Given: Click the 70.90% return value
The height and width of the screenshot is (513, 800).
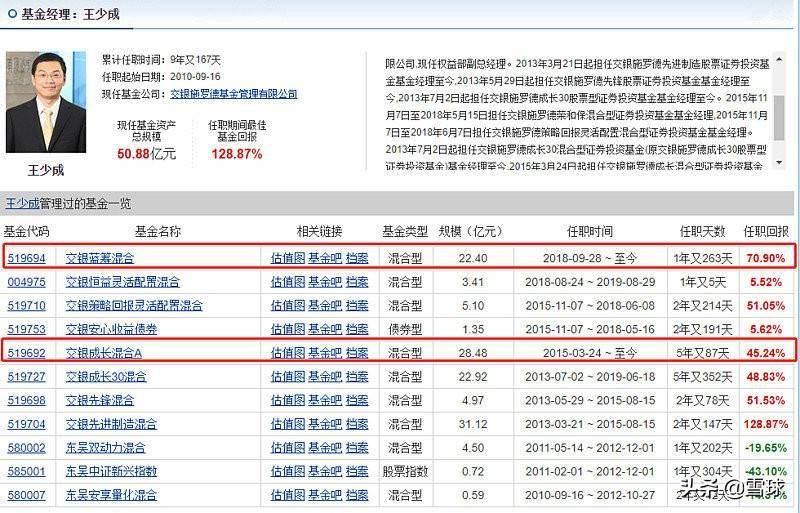Looking at the screenshot, I should pos(766,258).
